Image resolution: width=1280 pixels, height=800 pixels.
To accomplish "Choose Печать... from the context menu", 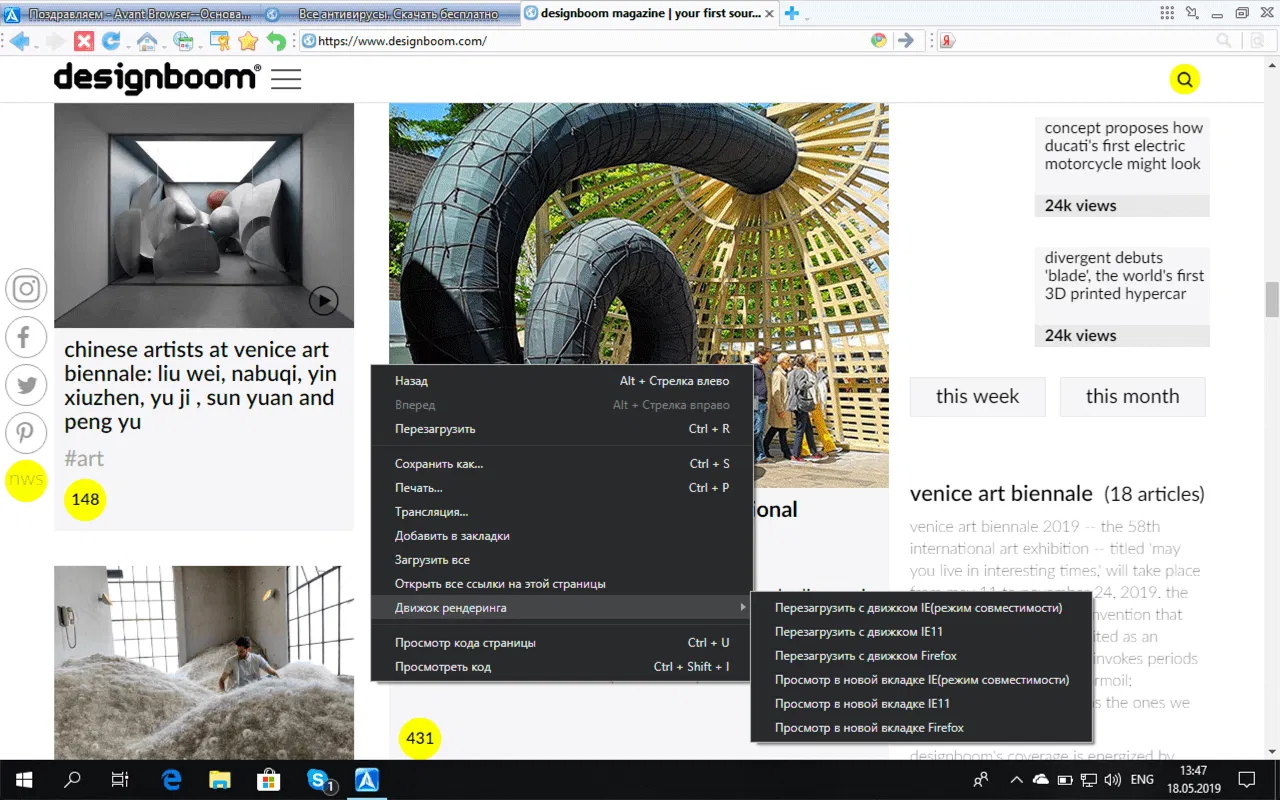I will (561, 488).
